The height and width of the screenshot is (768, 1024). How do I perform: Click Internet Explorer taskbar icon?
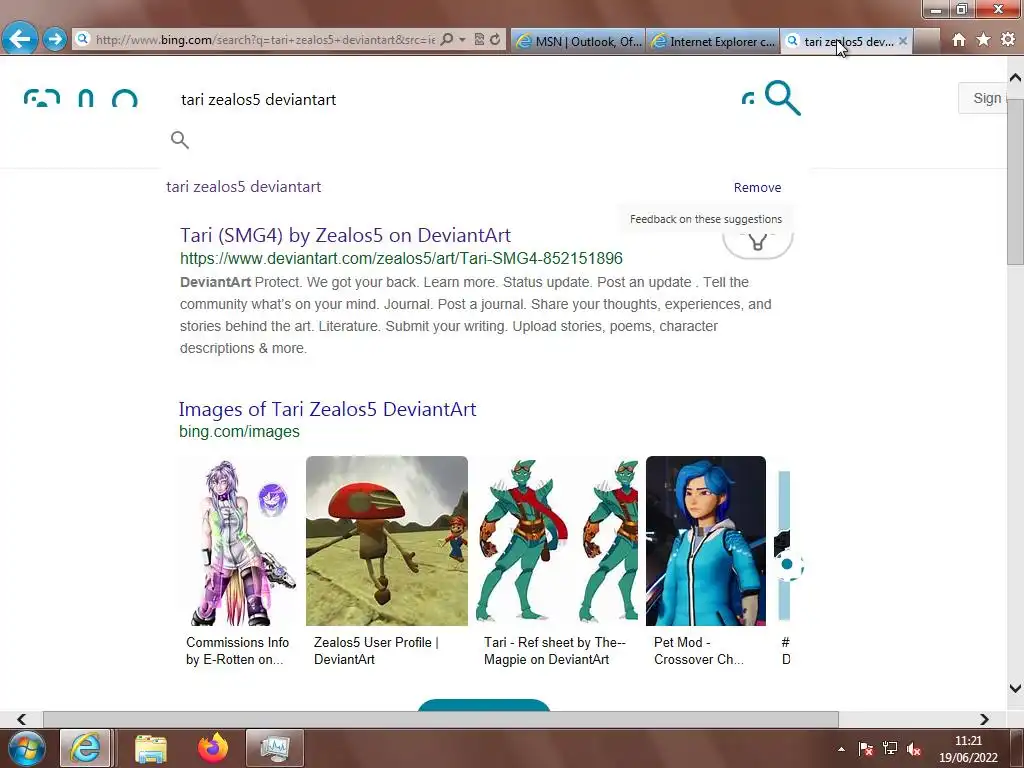(85, 748)
